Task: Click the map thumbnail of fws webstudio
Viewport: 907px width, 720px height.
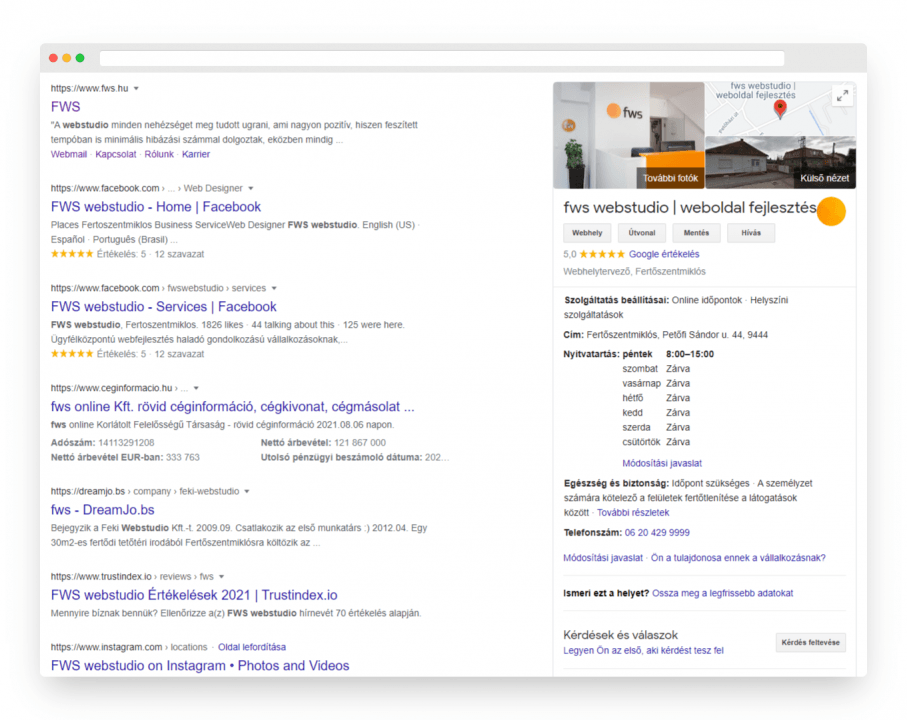Action: tap(781, 109)
